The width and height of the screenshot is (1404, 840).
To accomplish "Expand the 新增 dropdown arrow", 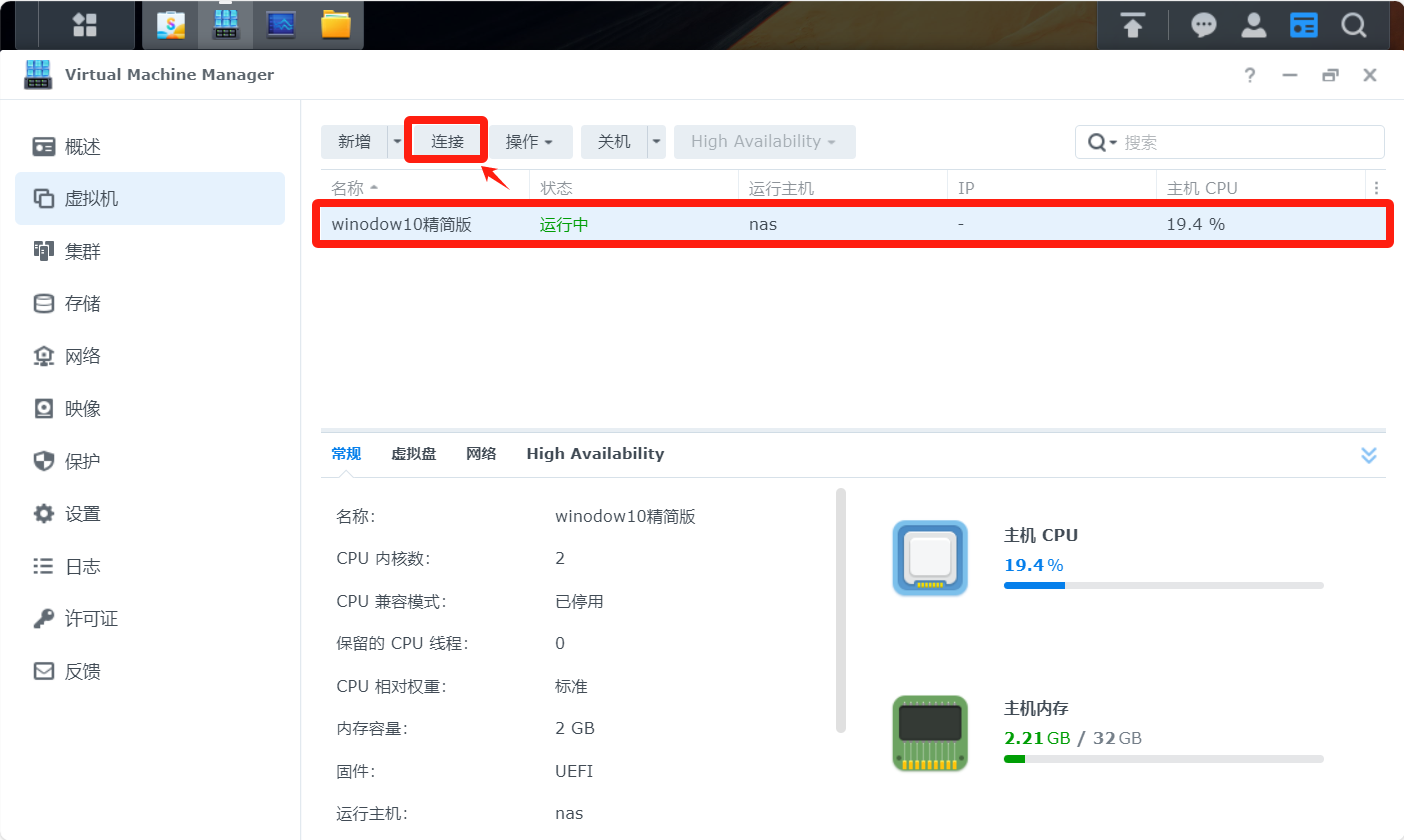I will coord(397,142).
